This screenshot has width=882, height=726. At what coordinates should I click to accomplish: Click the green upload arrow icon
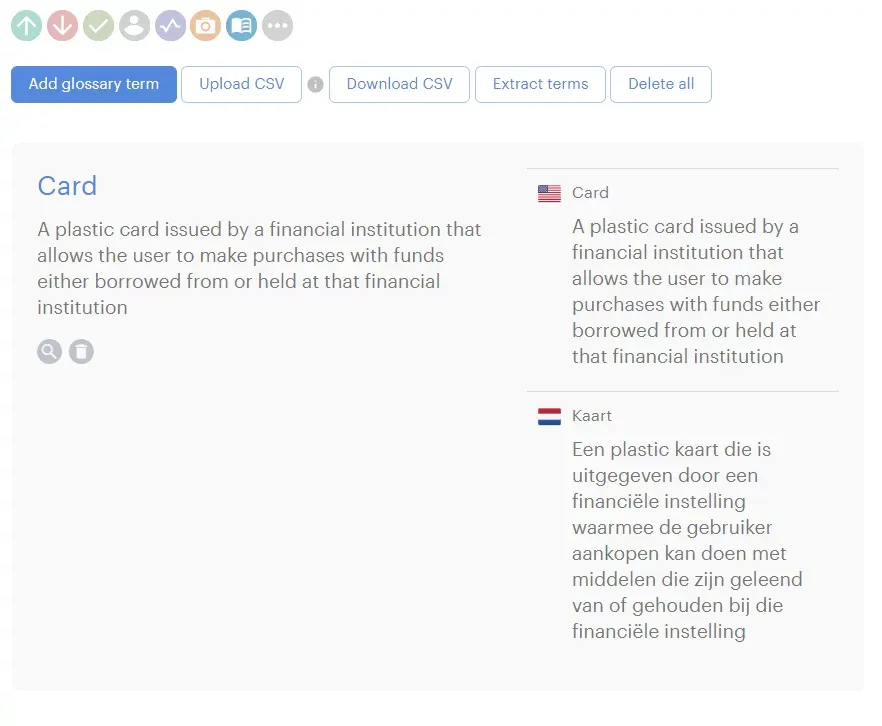pyautogui.click(x=27, y=26)
